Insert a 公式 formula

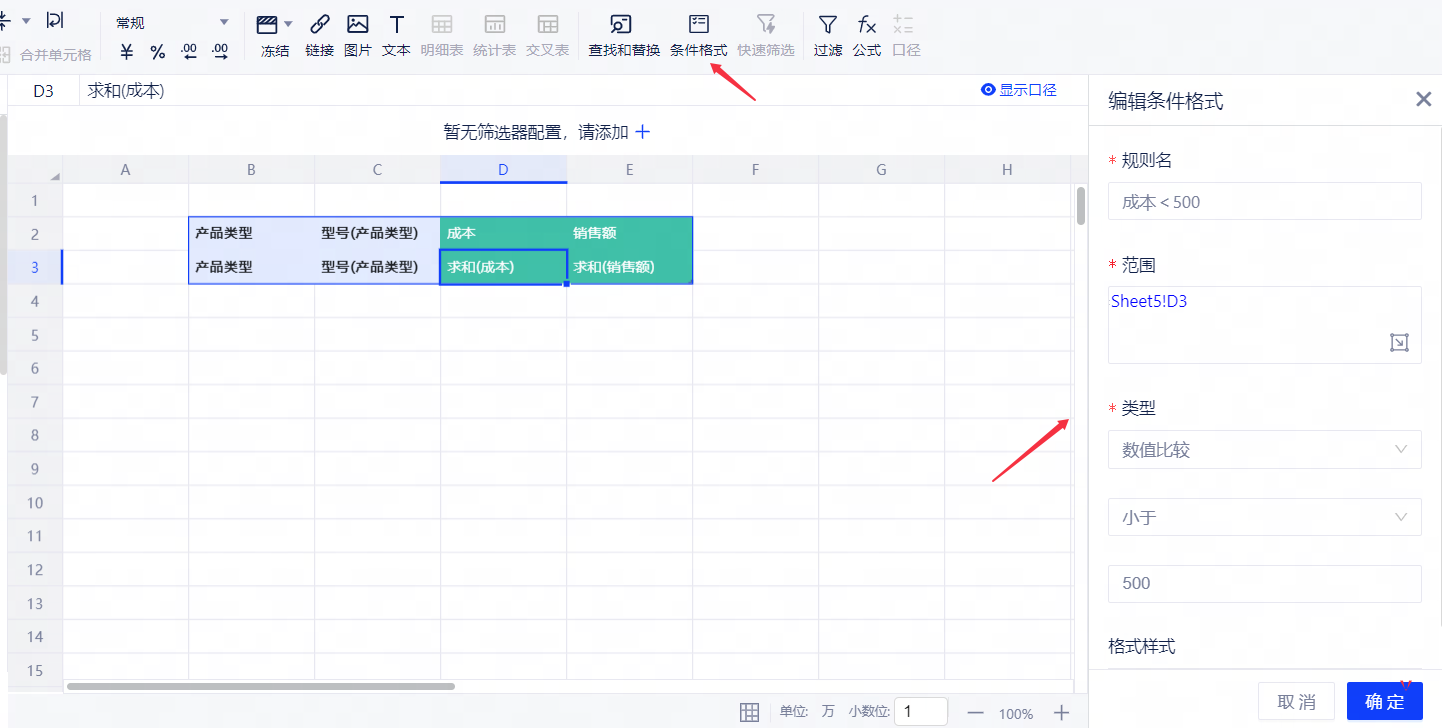pyautogui.click(x=866, y=33)
